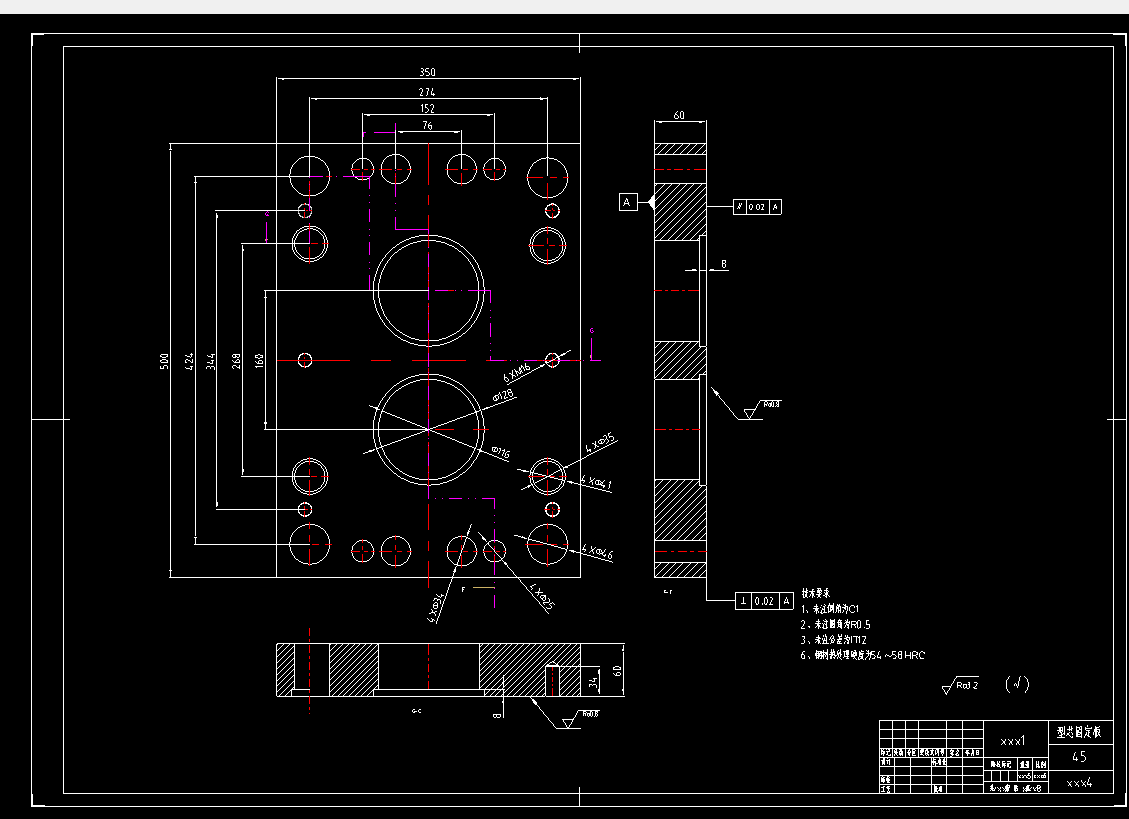The width and height of the screenshot is (1129, 819).
Task: Click the Φ128 diameter label
Action: [x=503, y=395]
